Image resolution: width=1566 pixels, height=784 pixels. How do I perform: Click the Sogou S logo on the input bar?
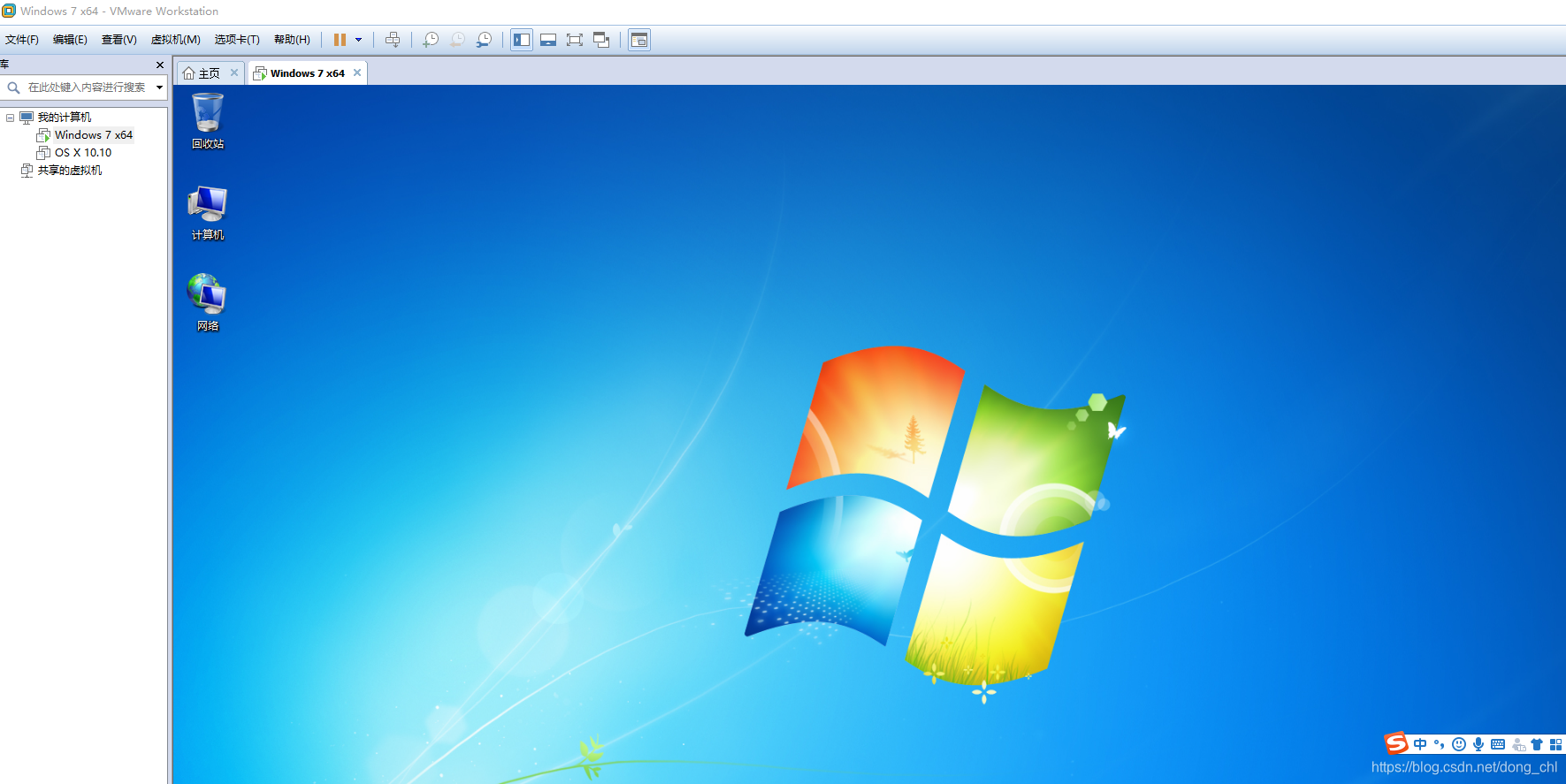(x=1396, y=743)
